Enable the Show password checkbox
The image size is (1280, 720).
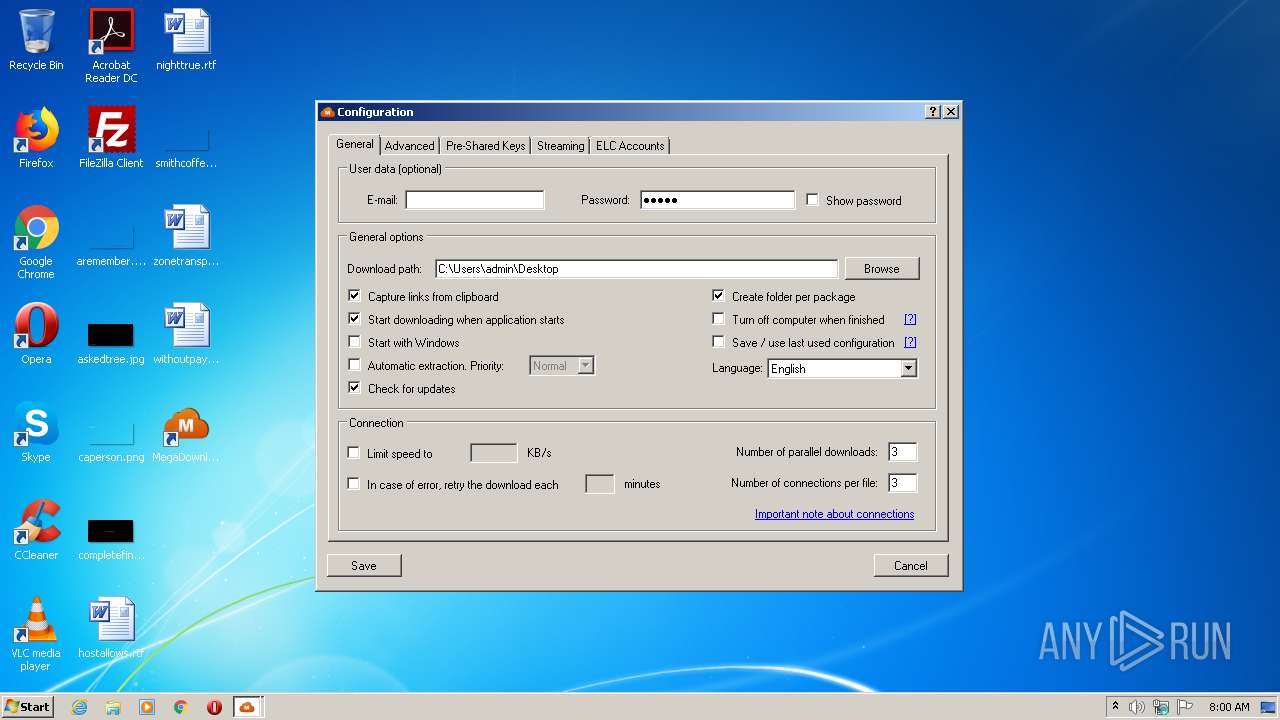pyautogui.click(x=813, y=200)
